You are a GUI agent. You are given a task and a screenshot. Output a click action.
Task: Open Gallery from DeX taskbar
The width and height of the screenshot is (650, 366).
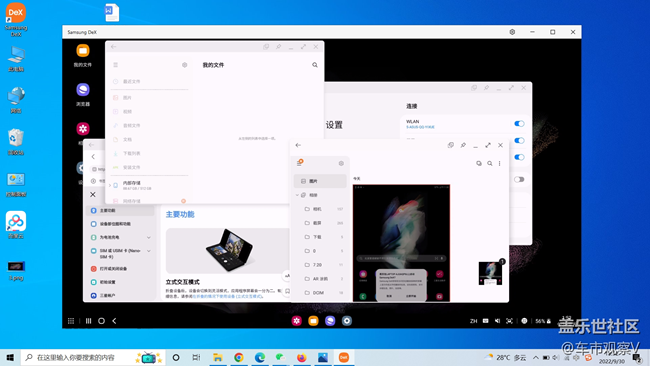tap(296, 321)
